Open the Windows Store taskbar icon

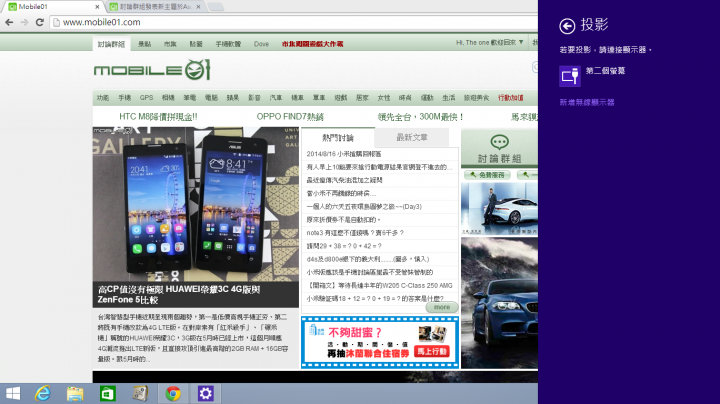click(x=107, y=393)
